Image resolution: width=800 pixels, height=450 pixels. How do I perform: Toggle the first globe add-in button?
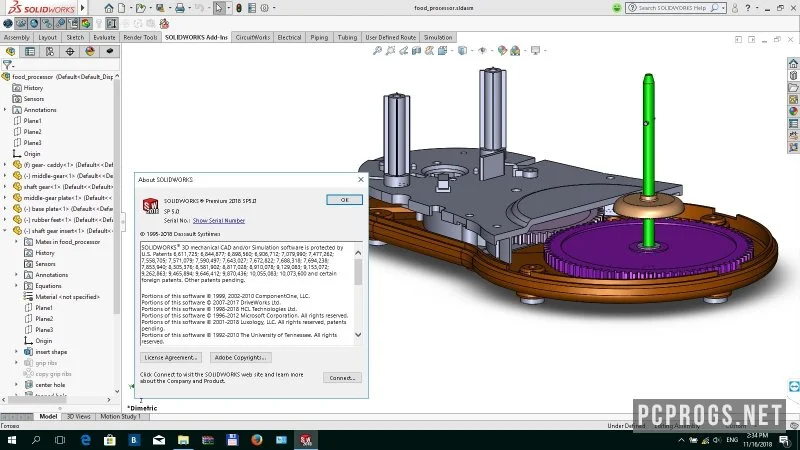point(8,23)
